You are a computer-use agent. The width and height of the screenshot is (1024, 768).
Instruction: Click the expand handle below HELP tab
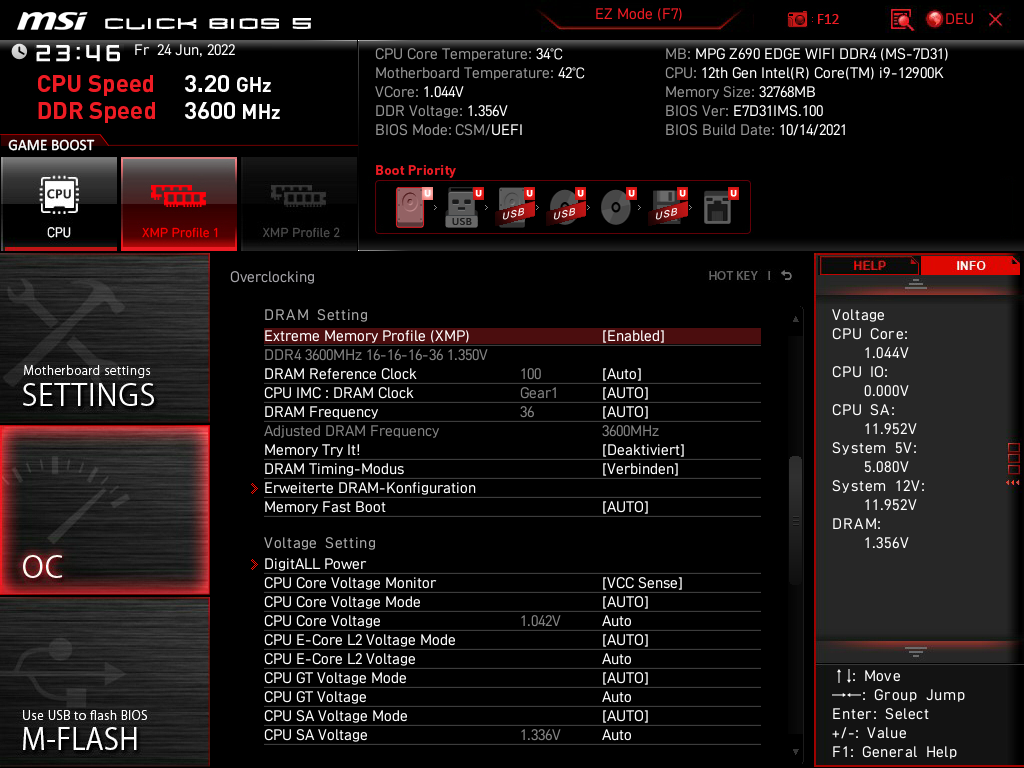coord(916,283)
